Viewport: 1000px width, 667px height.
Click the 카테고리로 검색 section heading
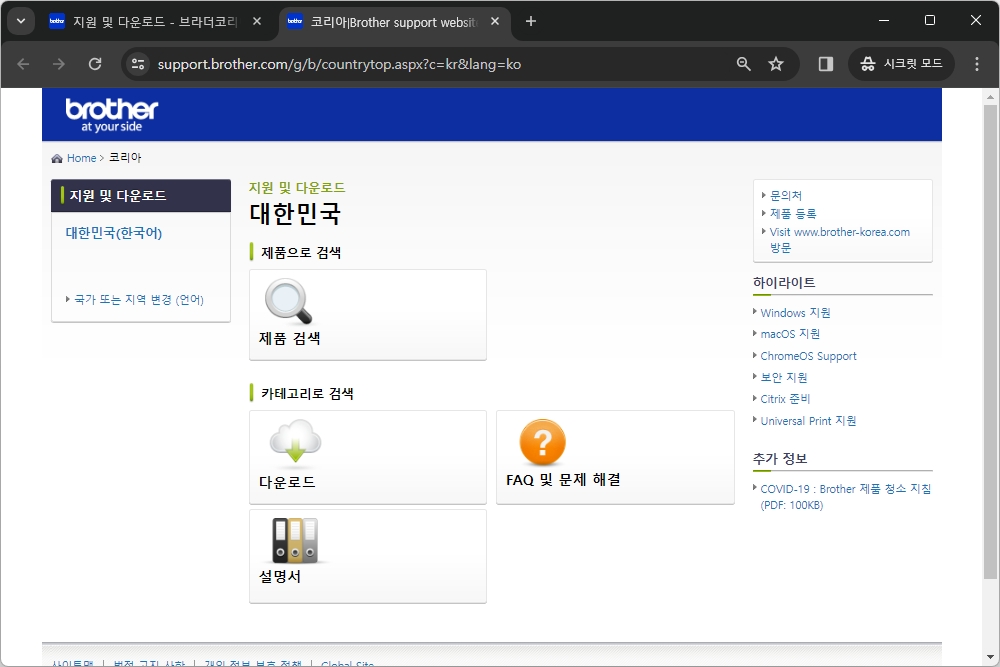pos(307,393)
